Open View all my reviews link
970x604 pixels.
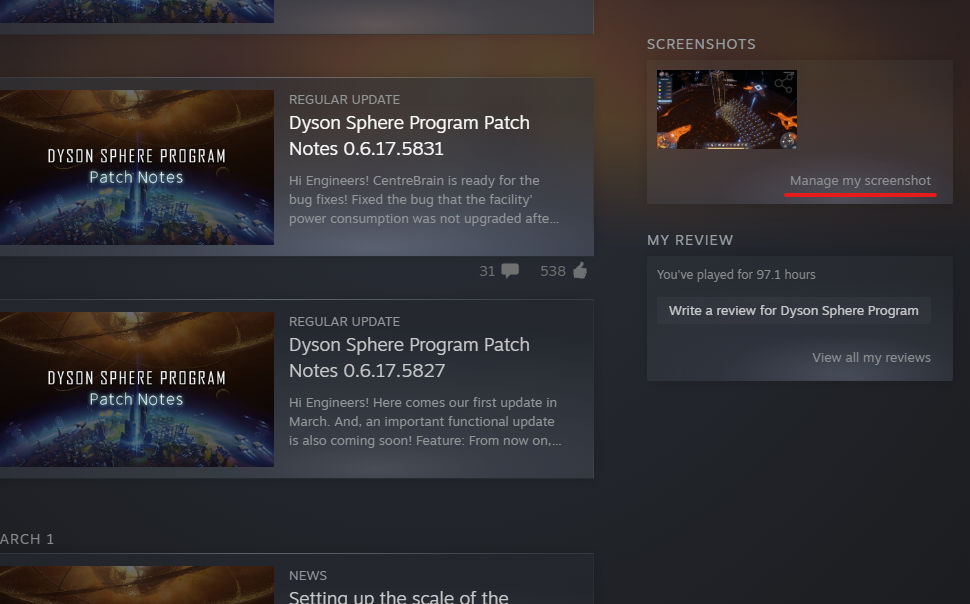871,358
